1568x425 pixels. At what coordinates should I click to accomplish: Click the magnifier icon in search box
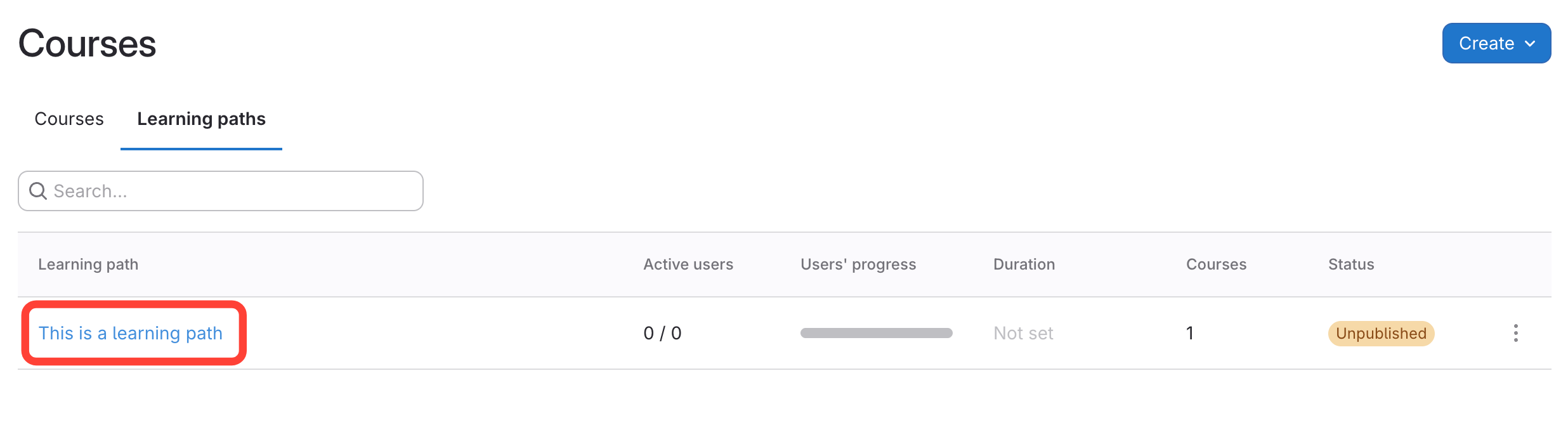[38, 191]
